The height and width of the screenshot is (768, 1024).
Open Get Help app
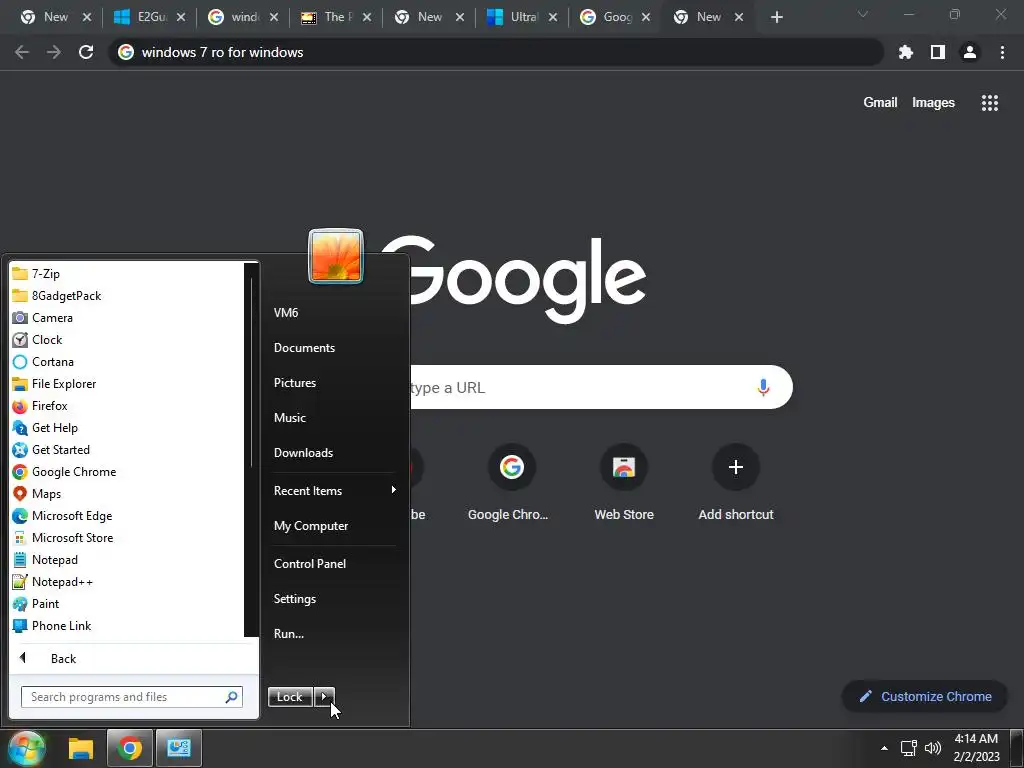46,428
